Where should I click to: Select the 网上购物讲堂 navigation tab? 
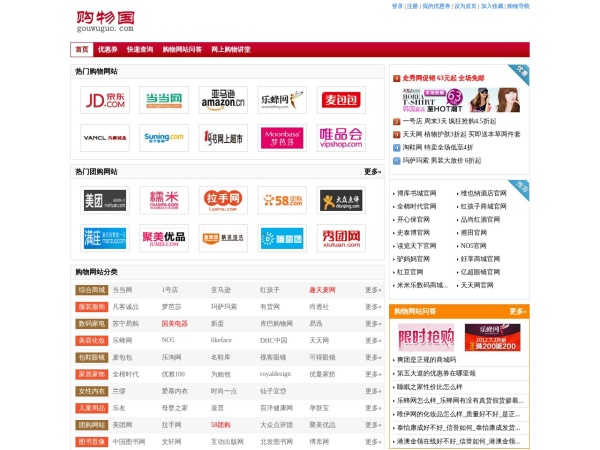click(x=231, y=49)
